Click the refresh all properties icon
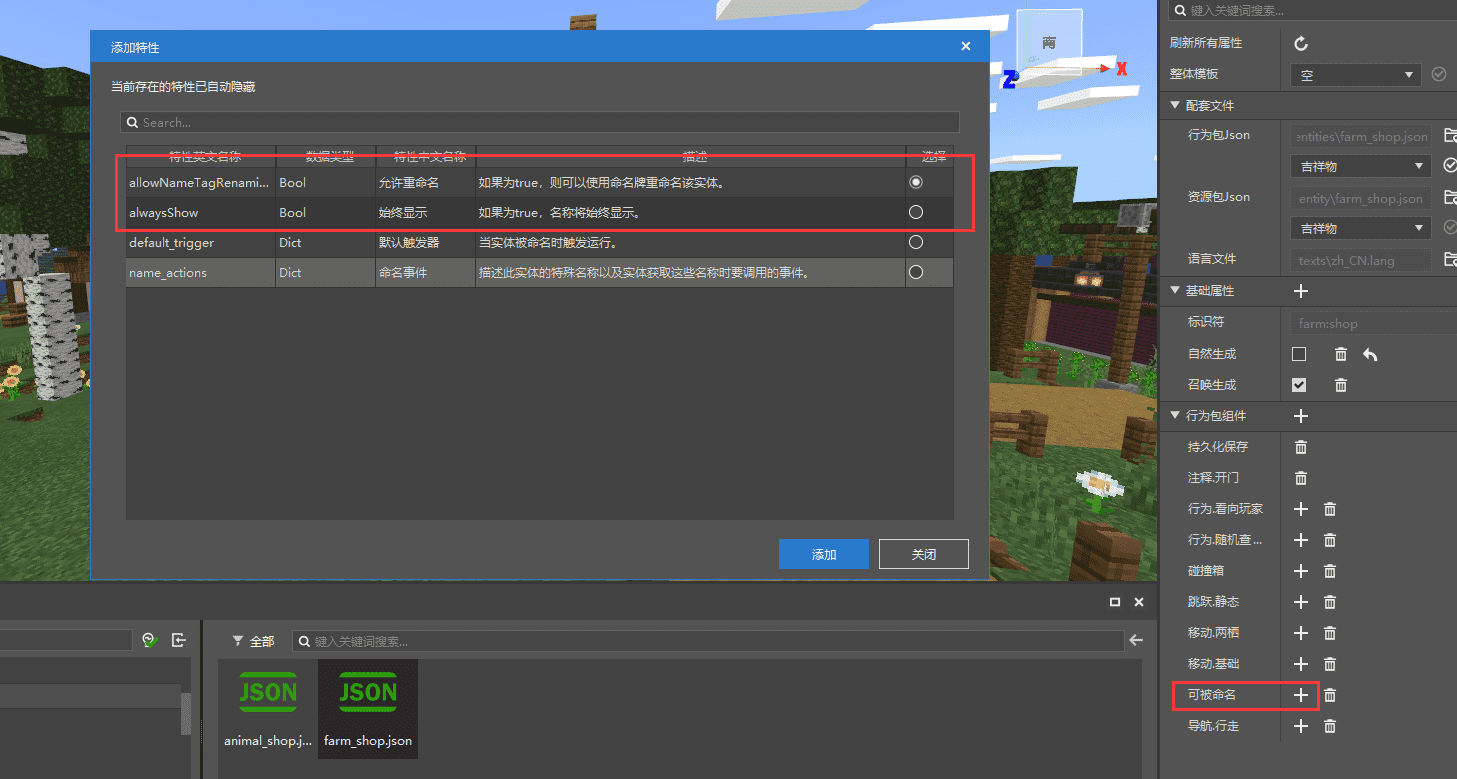The image size is (1457, 779). click(x=1301, y=43)
